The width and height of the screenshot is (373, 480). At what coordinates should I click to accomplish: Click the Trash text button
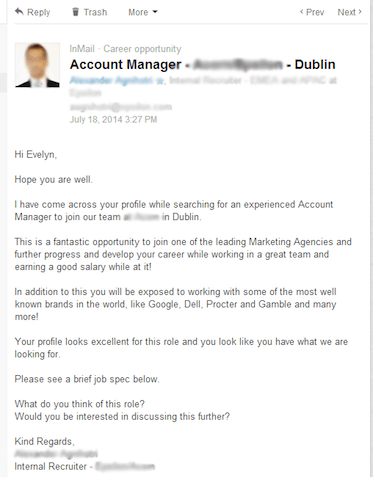click(x=95, y=12)
